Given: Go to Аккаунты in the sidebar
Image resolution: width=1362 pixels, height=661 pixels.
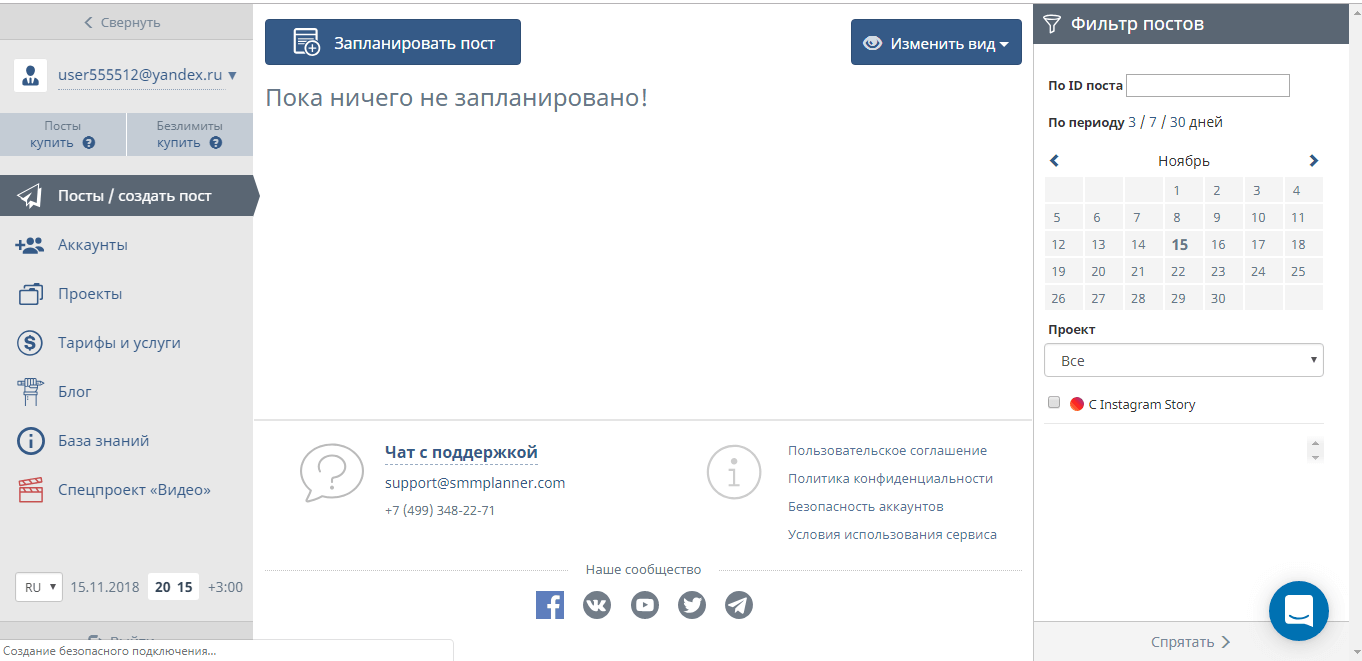Looking at the screenshot, I should click(93, 245).
